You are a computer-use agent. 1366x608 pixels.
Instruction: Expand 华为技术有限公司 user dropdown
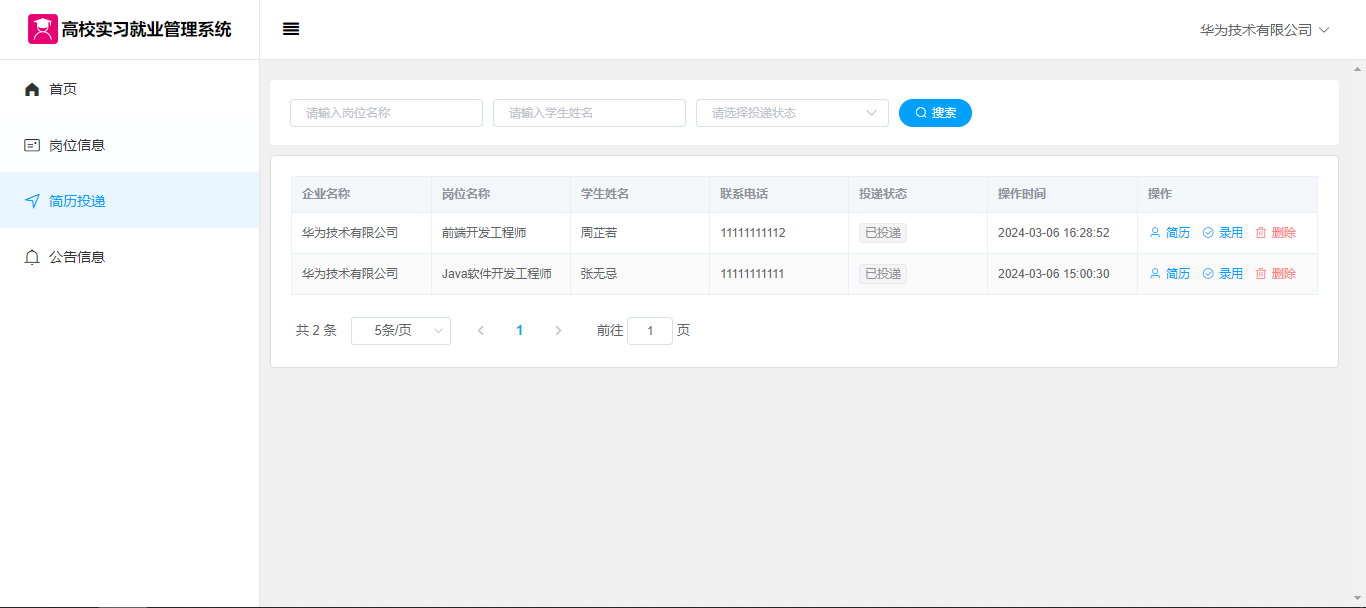coord(1264,30)
